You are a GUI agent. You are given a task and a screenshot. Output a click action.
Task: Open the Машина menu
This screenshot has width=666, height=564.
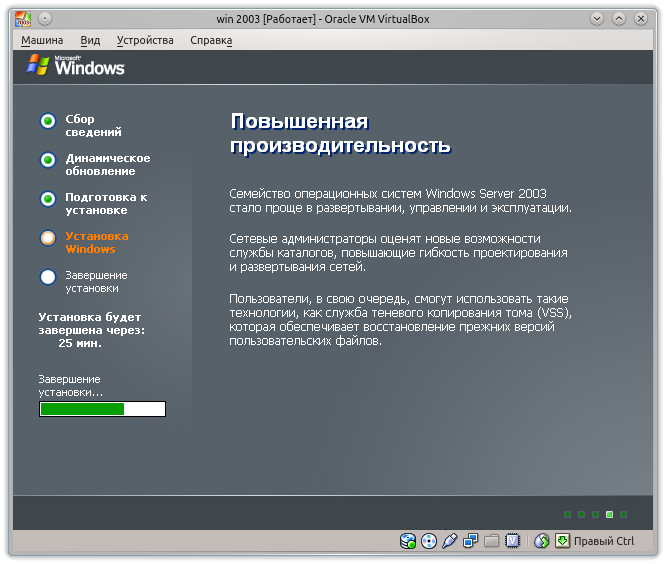(42, 40)
